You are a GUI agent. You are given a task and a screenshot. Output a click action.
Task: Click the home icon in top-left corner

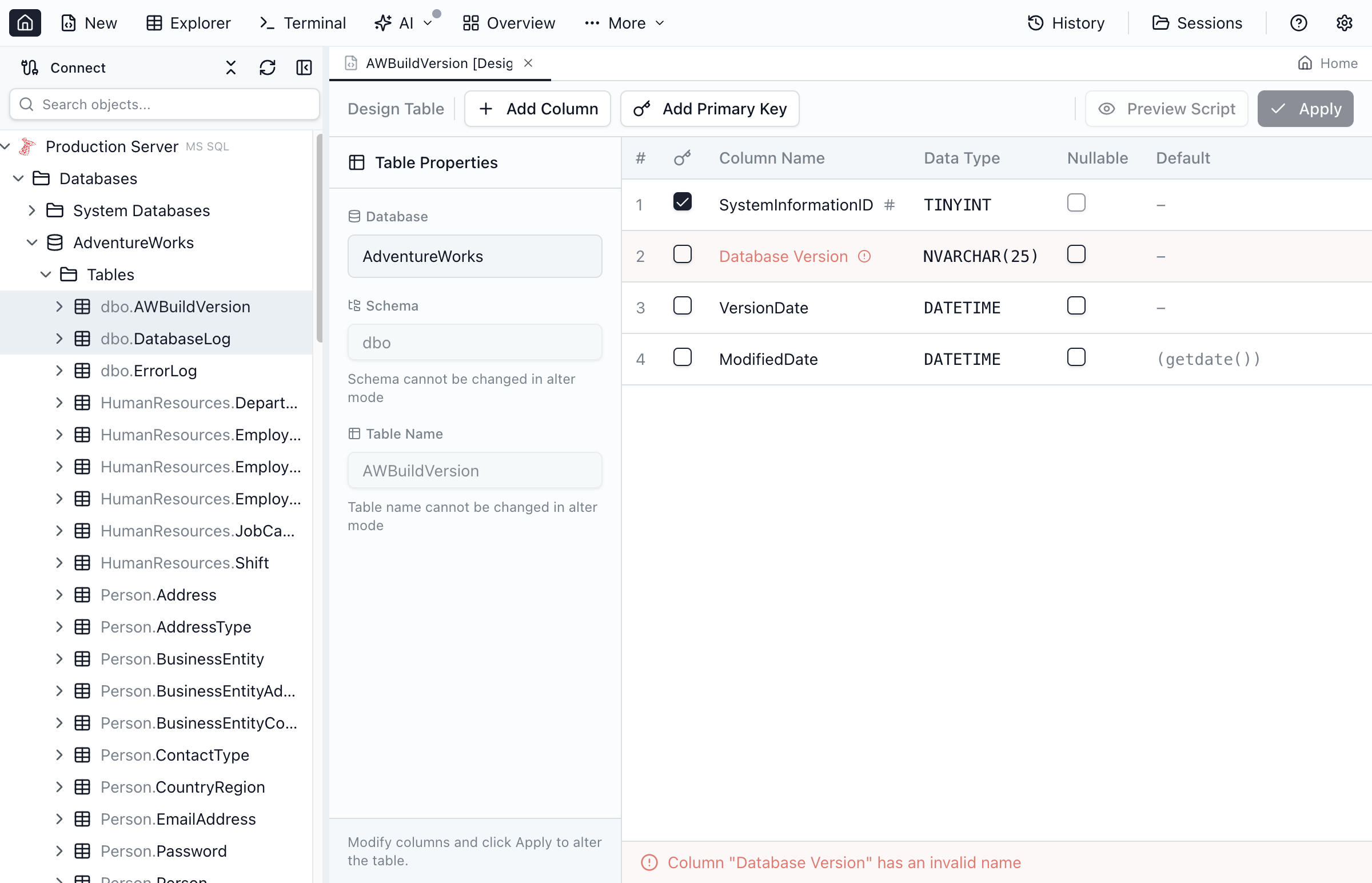pos(25,23)
